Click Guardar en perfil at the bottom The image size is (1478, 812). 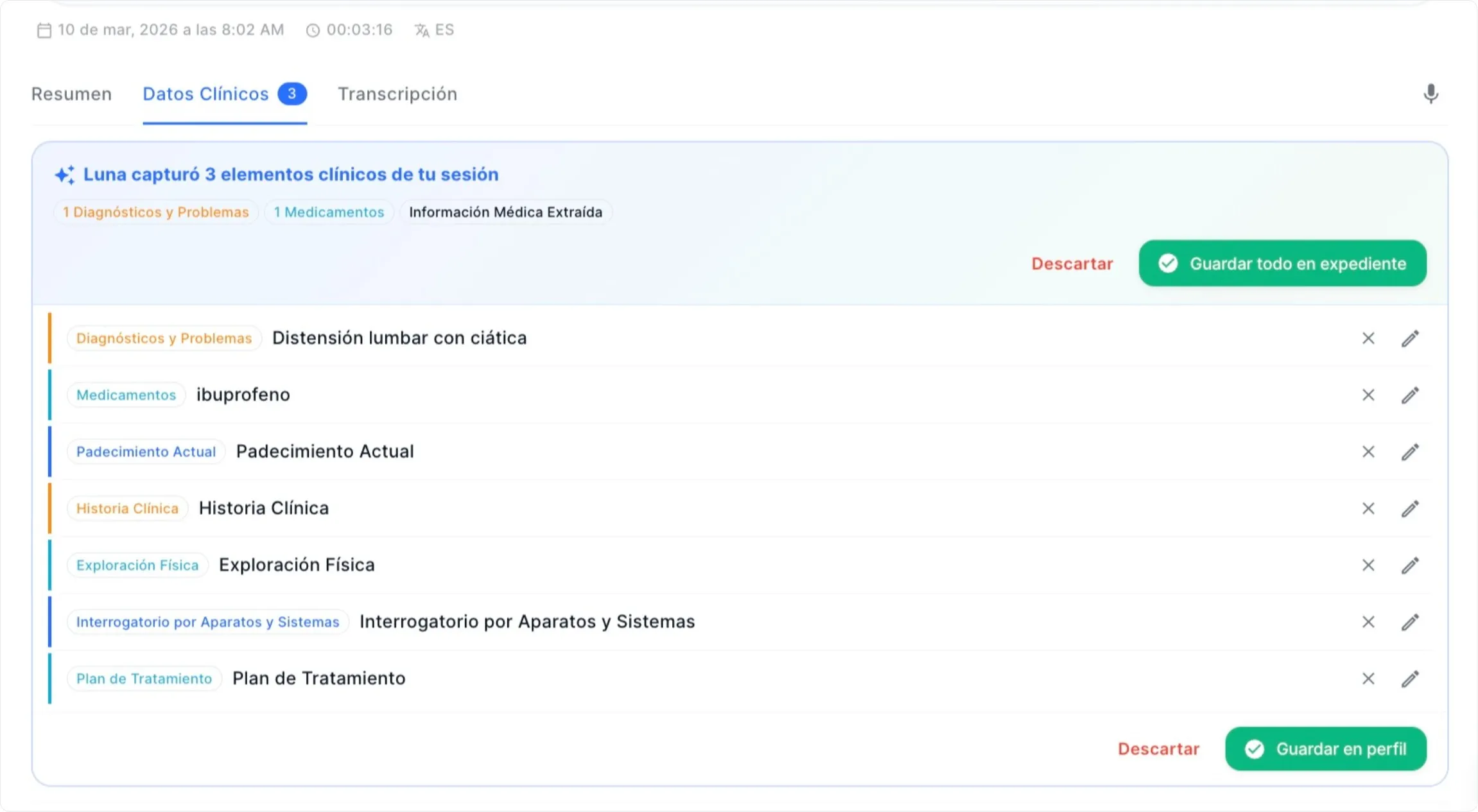click(x=1325, y=748)
